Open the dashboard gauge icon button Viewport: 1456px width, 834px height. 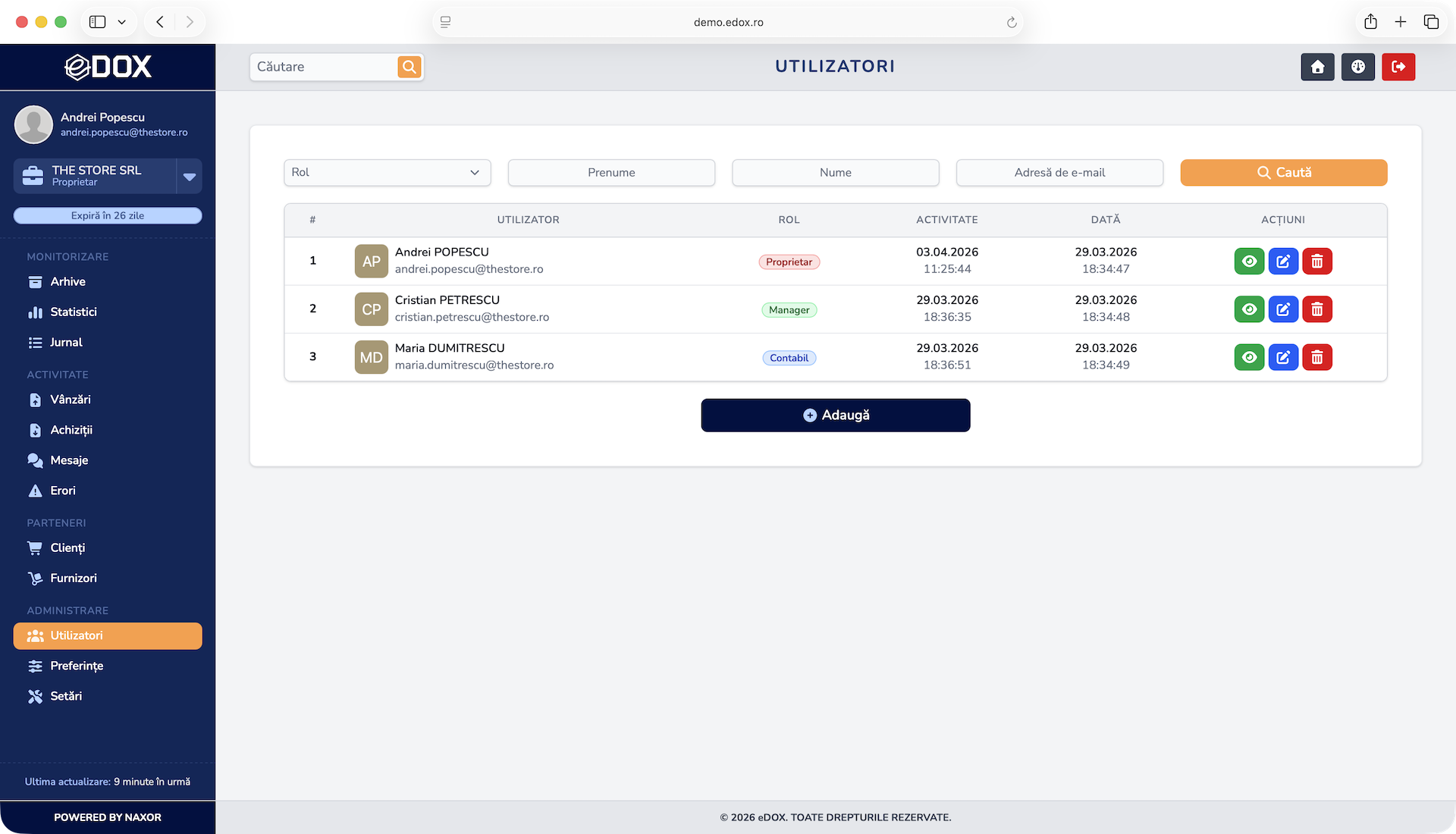point(1357,67)
